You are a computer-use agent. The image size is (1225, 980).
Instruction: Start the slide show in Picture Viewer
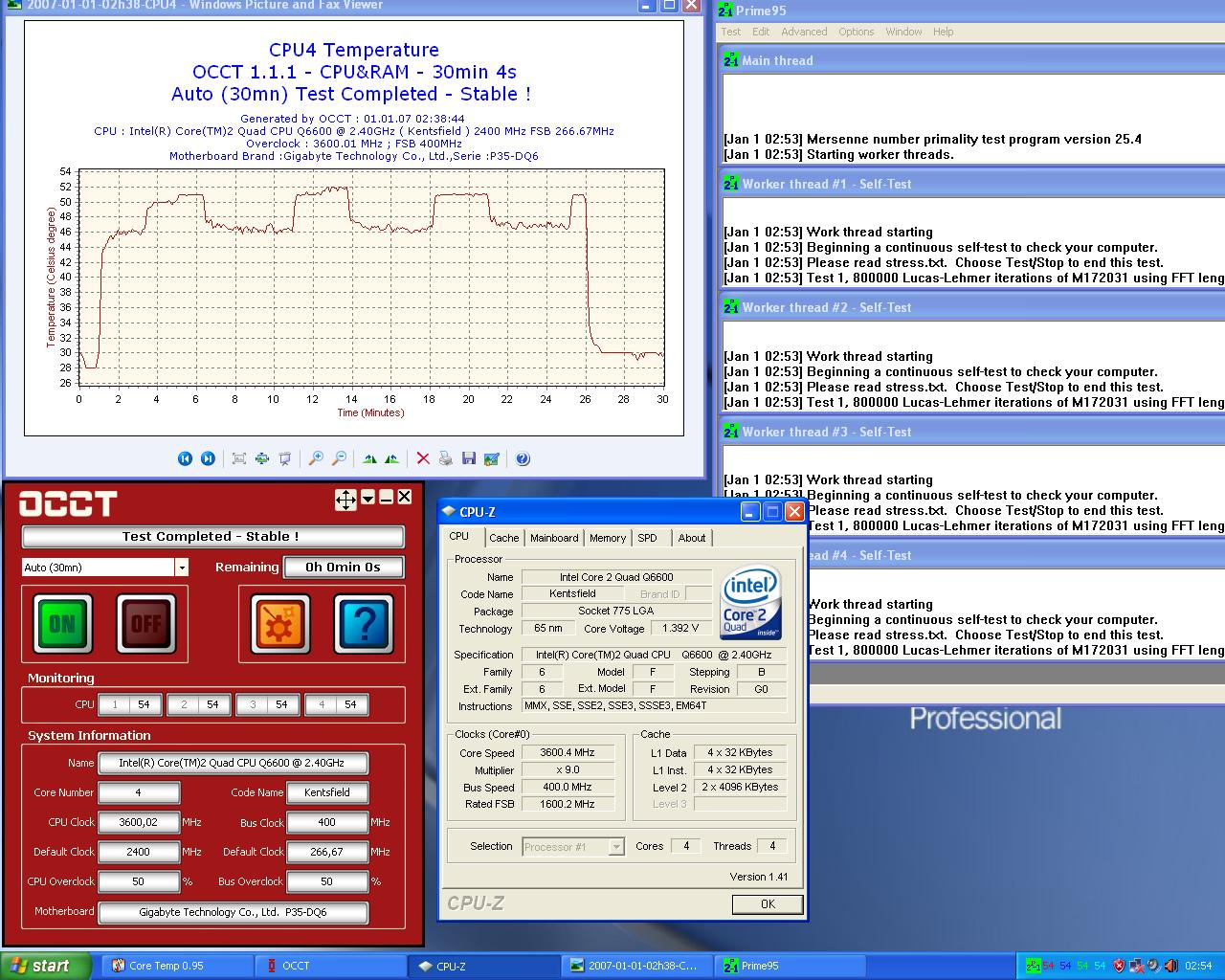coord(285,459)
